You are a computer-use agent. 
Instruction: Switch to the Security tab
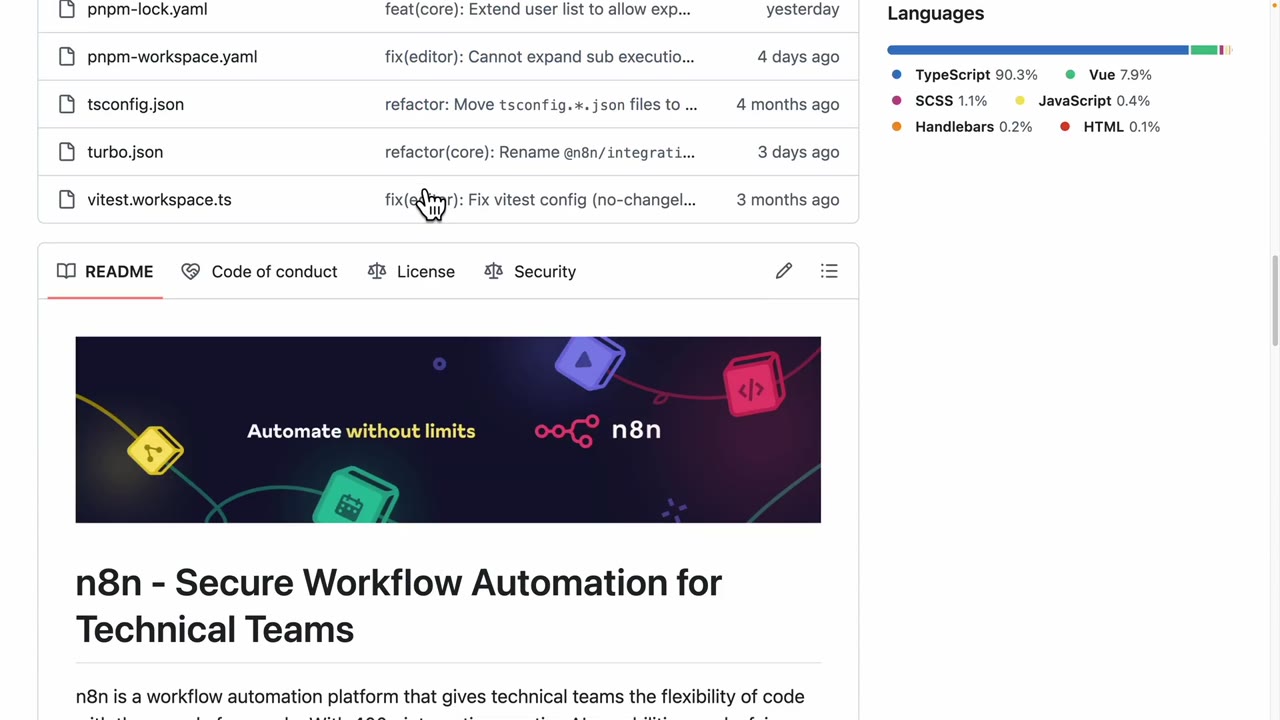[x=530, y=271]
